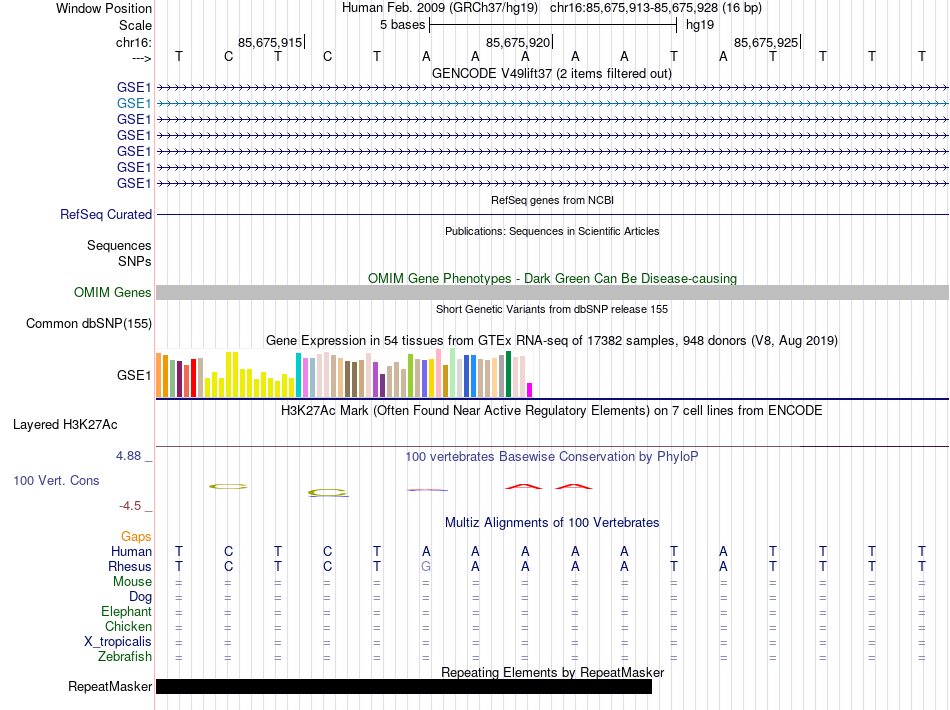Open the OMIM Gene Phenotypes track title
The image size is (950, 710).
(552, 279)
